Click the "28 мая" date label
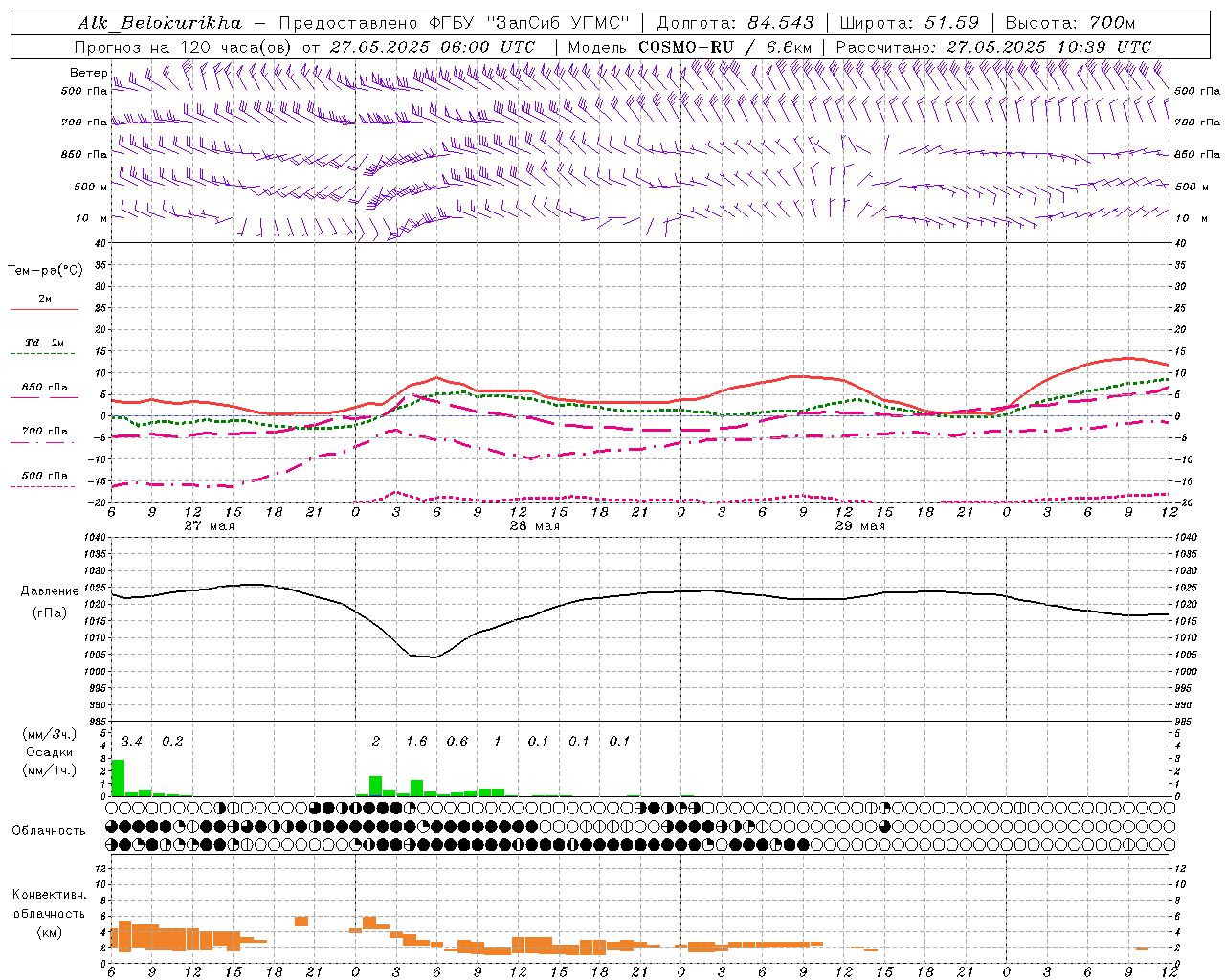The width and height of the screenshot is (1225, 980). tap(534, 526)
